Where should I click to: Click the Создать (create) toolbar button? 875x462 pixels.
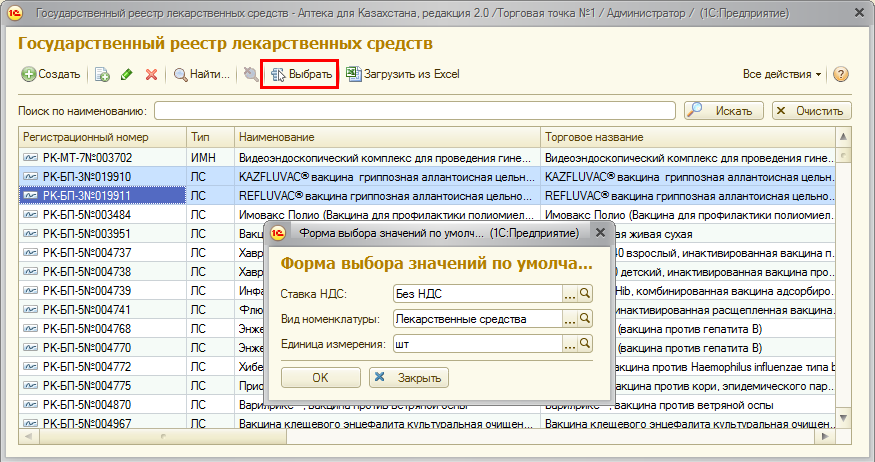51,74
